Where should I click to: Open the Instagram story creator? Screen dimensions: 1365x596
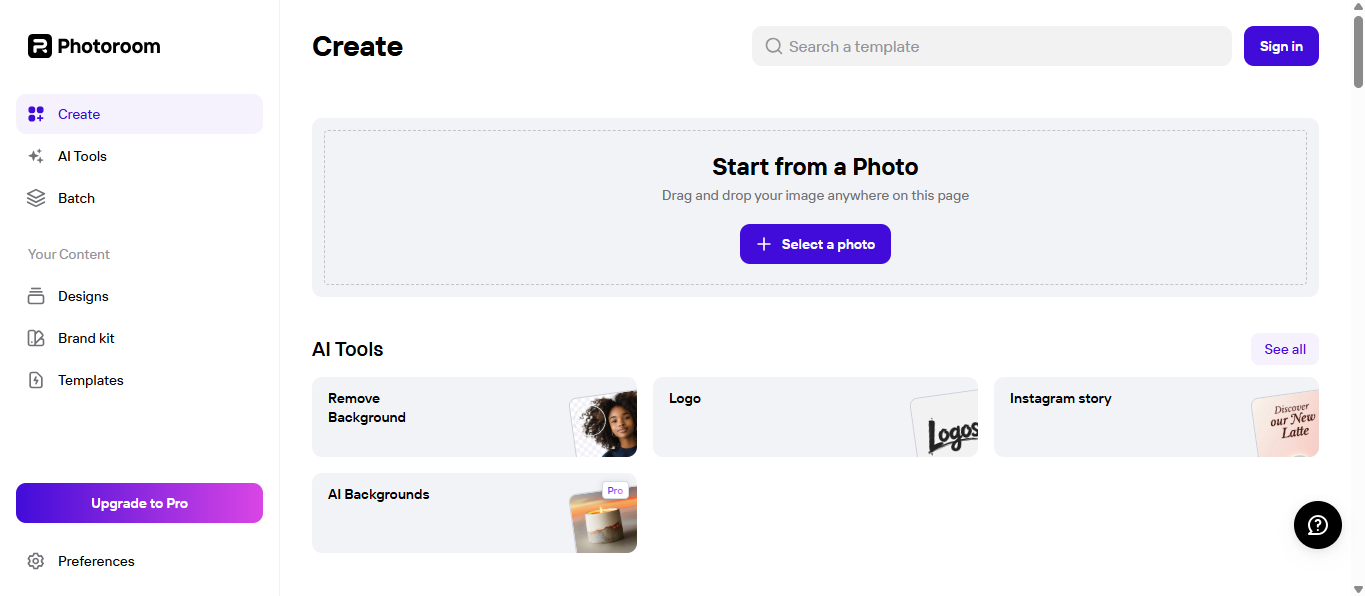click(x=1156, y=417)
